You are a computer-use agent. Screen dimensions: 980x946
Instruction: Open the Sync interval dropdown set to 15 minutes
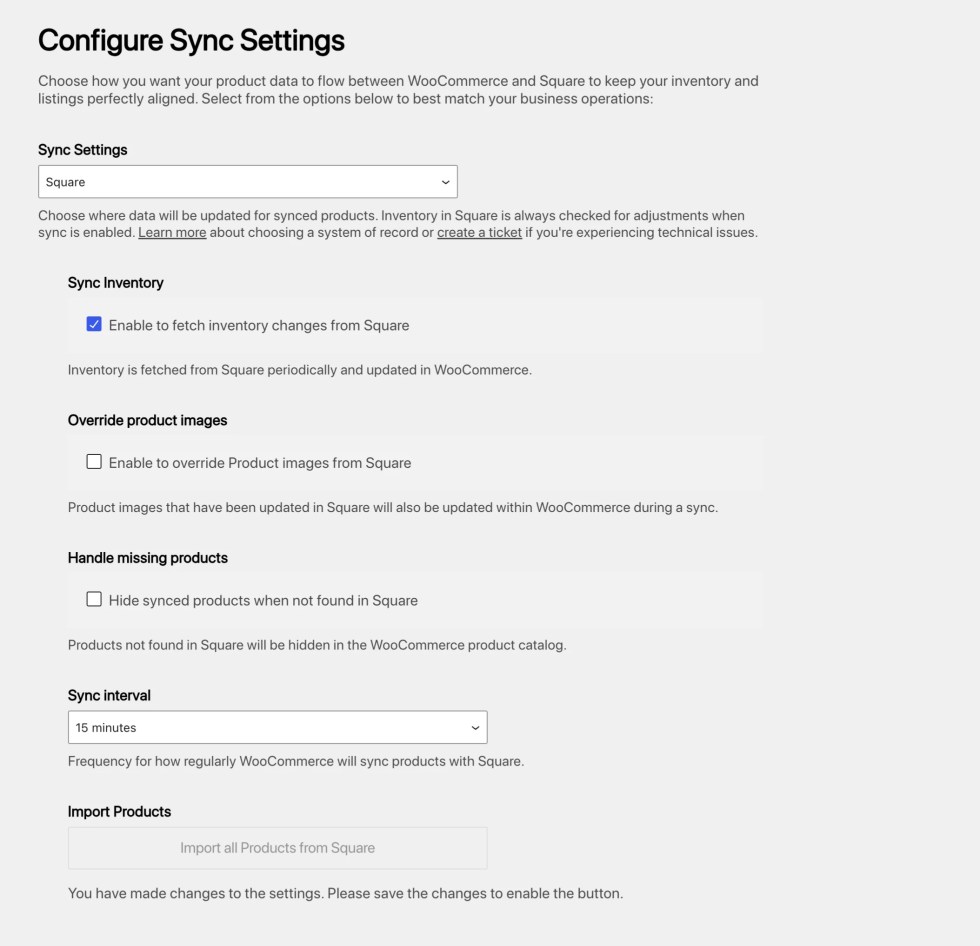tap(278, 727)
